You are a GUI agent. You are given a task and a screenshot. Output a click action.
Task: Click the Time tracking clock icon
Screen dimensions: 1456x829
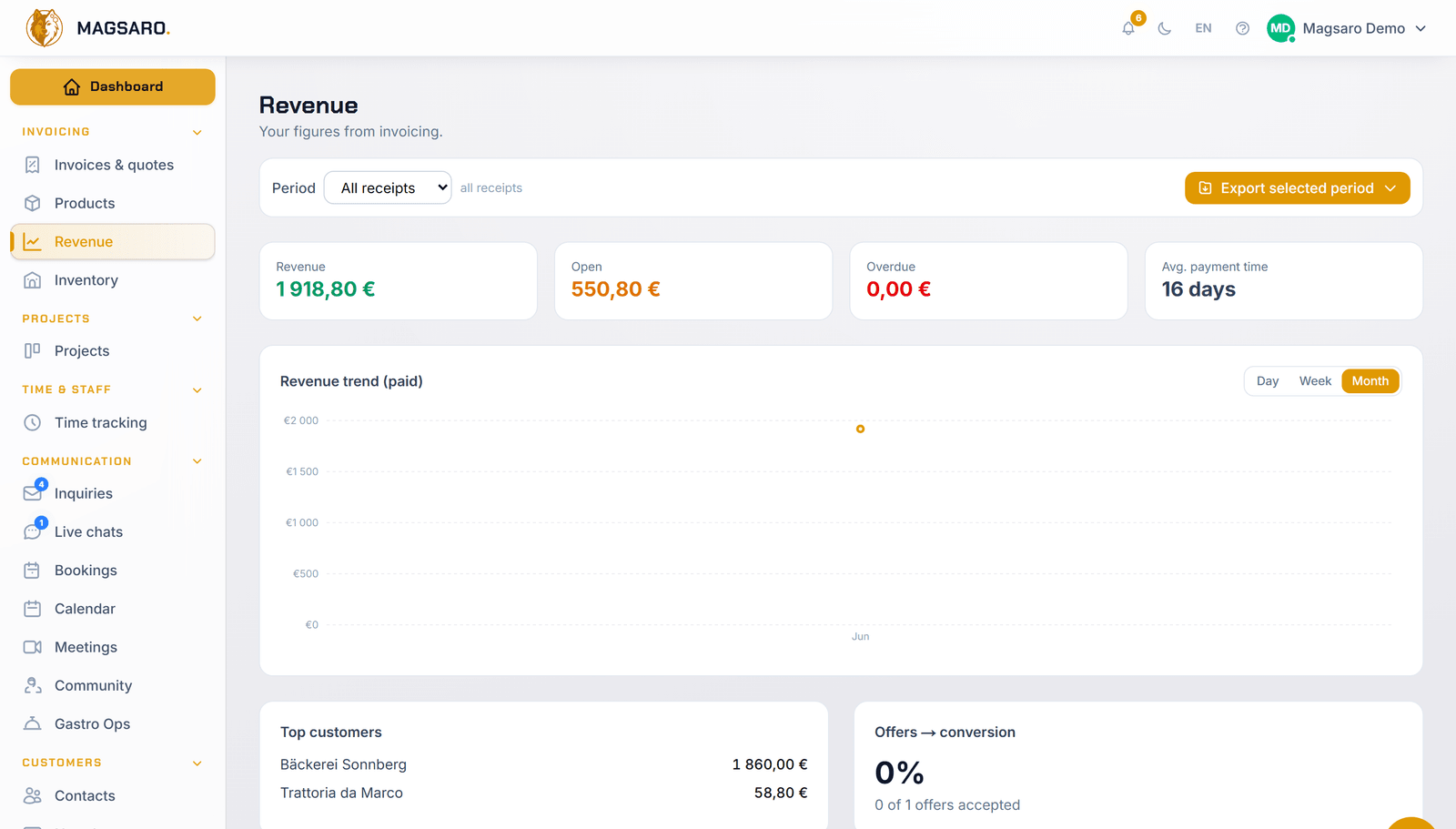[33, 422]
